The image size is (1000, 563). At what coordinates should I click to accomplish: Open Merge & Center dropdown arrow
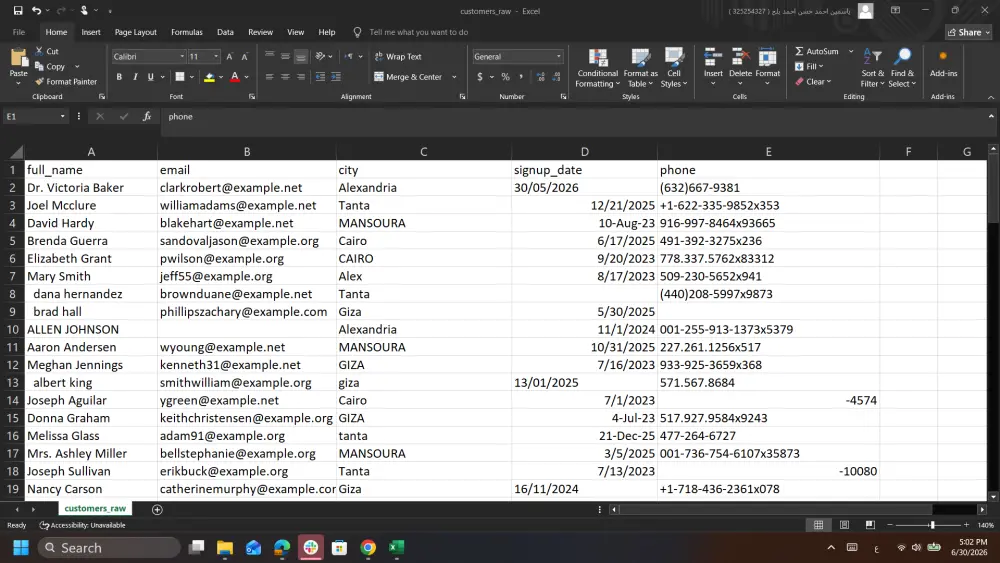point(454,77)
